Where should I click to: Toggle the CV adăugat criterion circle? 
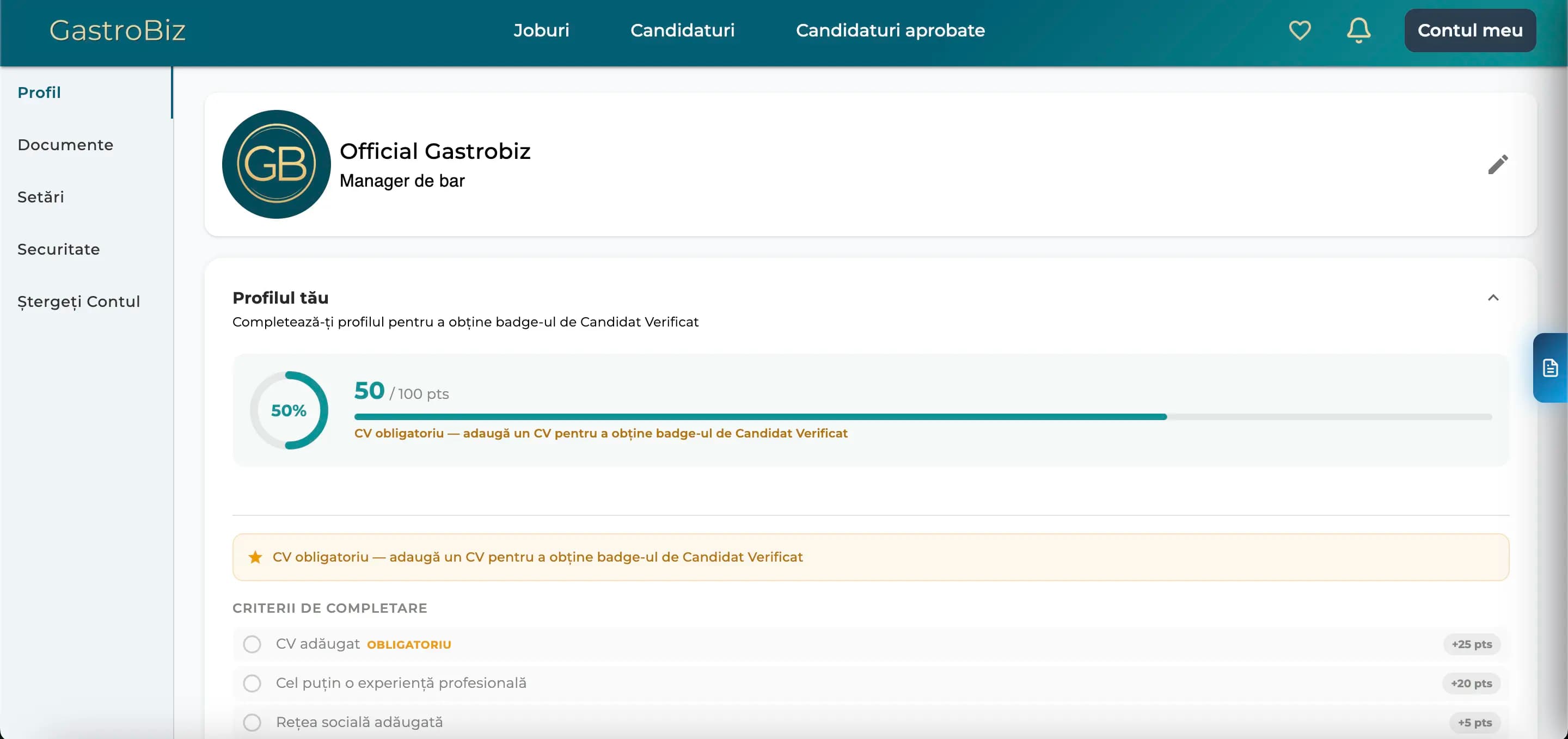click(252, 644)
